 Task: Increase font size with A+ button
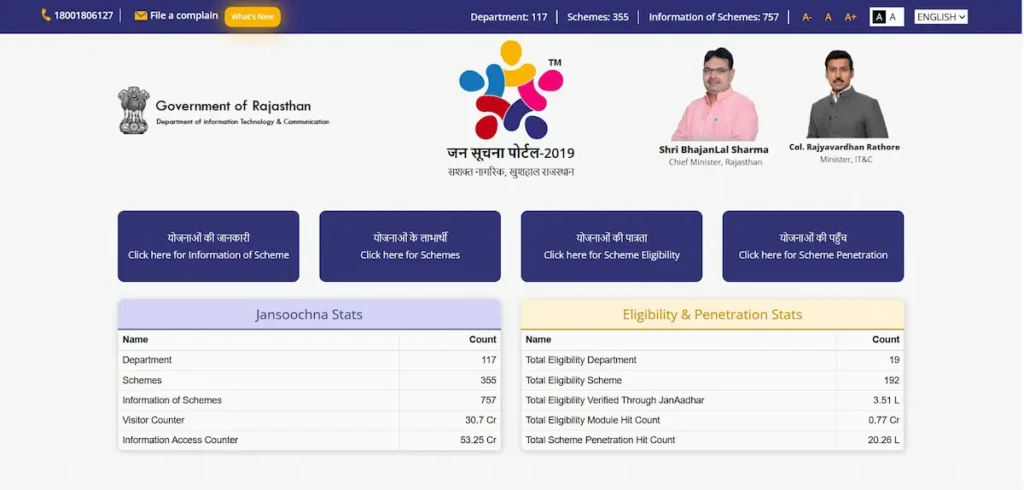[x=850, y=17]
